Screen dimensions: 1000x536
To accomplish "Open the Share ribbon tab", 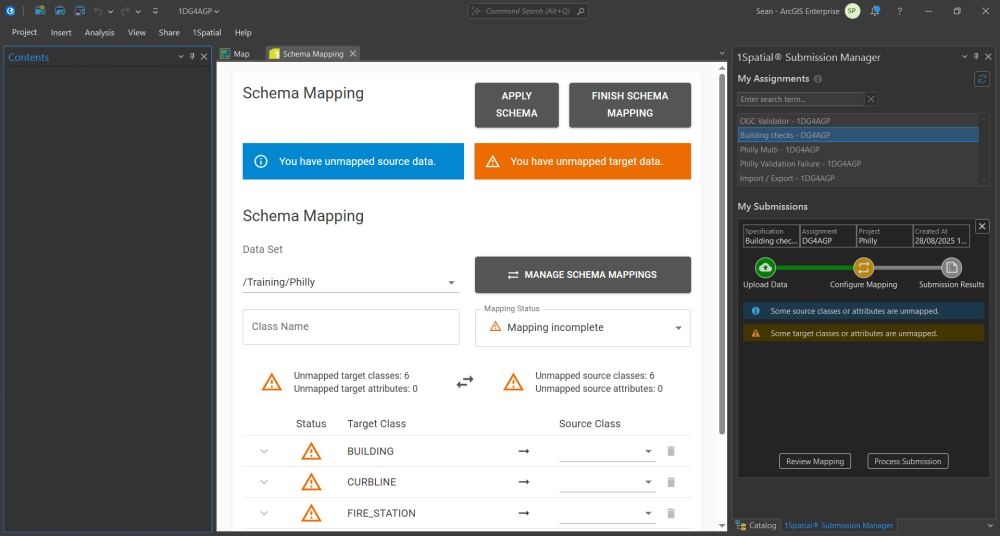I will point(169,33).
